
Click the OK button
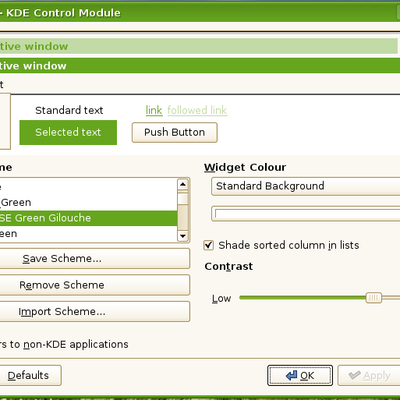pyautogui.click(x=300, y=375)
